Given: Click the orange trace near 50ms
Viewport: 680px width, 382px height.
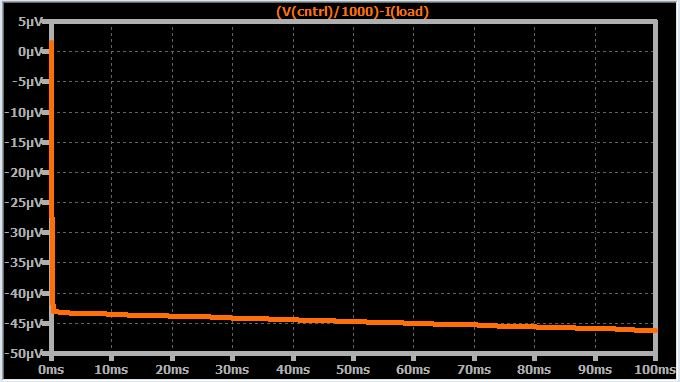Looking at the screenshot, I should (353, 321).
